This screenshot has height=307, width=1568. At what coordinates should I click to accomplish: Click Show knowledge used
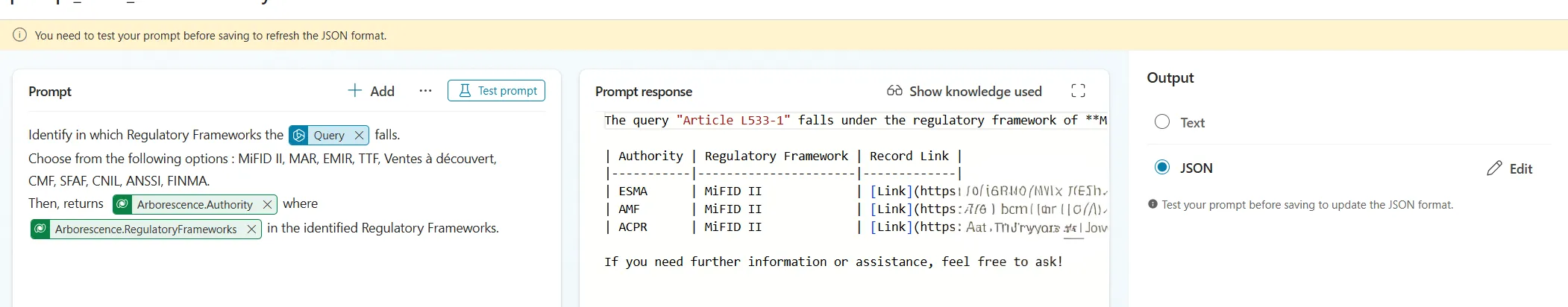964,91
